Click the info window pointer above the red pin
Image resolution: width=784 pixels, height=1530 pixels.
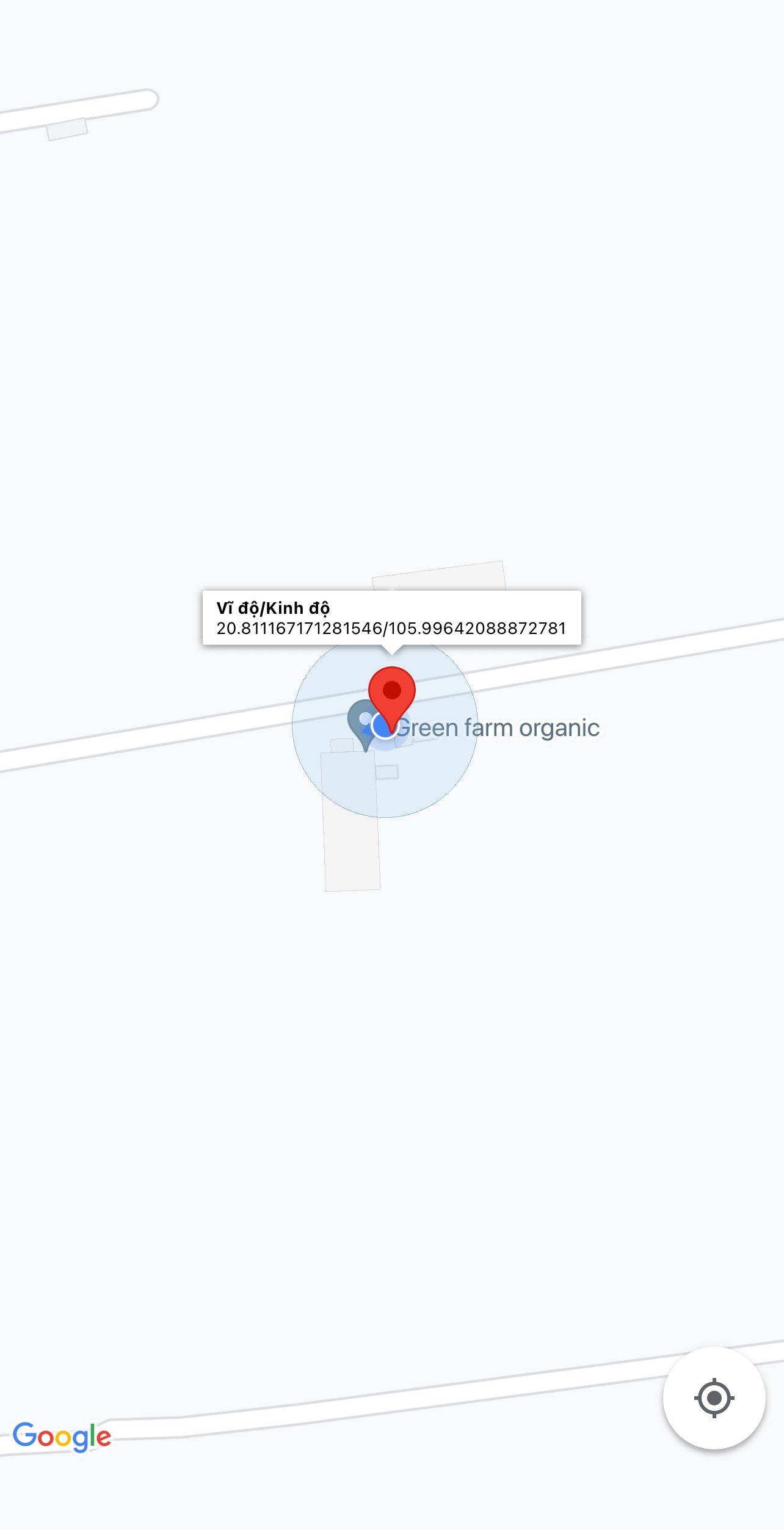pyautogui.click(x=391, y=649)
